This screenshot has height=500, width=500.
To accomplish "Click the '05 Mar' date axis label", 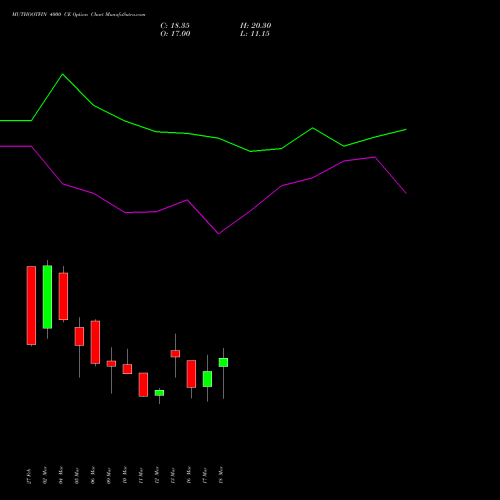I will (x=77, y=475).
